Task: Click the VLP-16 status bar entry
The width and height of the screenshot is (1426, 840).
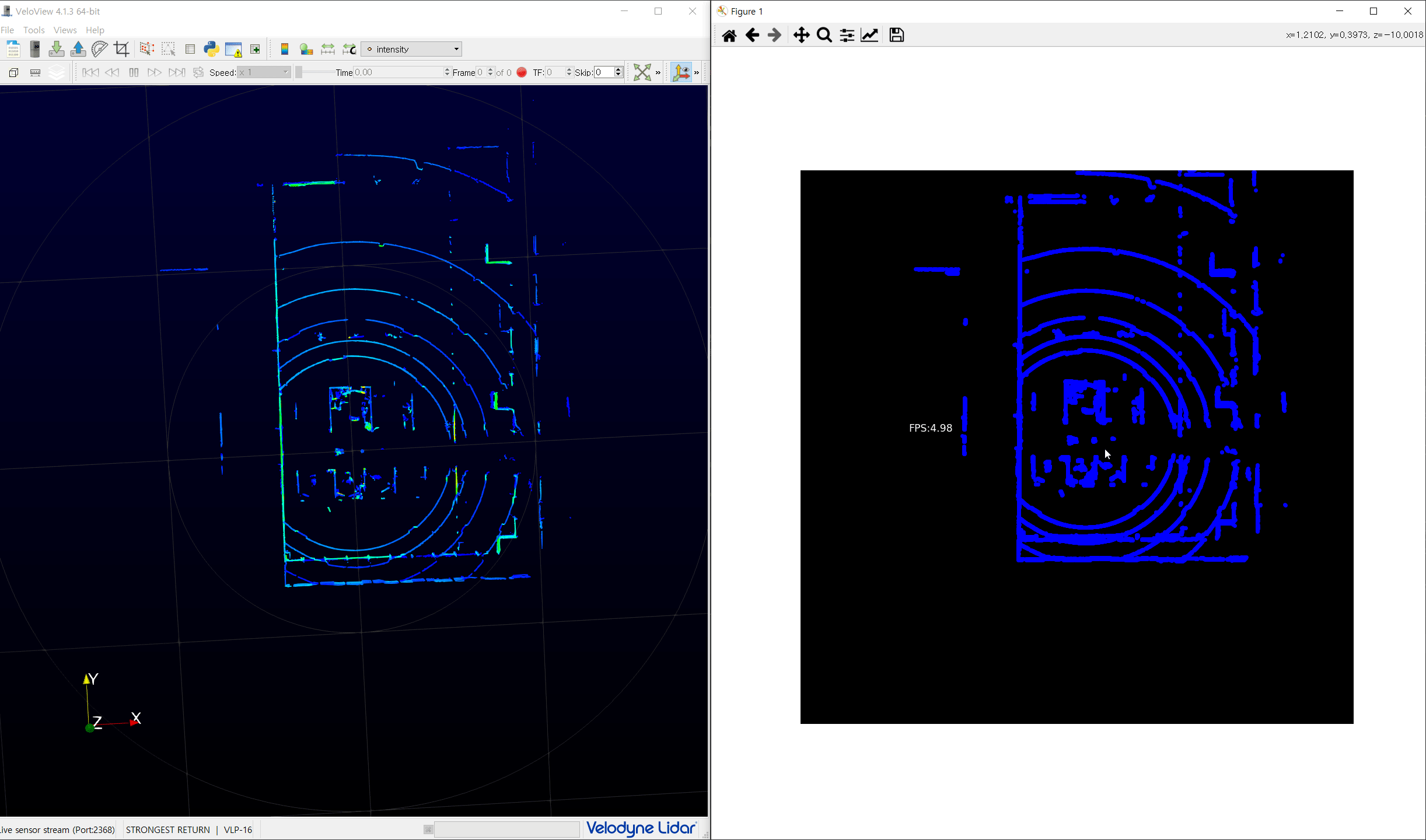Action: coord(238,829)
